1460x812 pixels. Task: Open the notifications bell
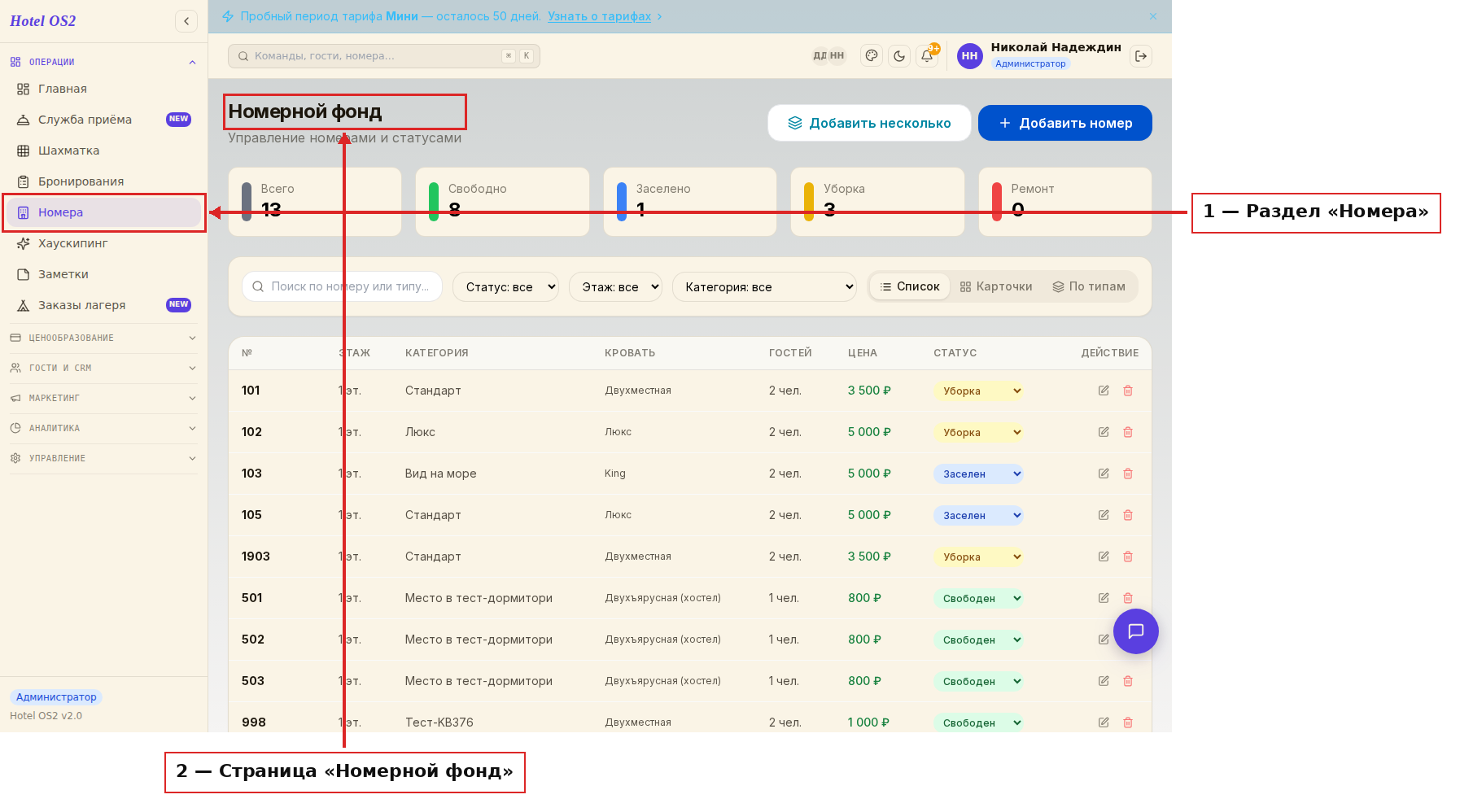point(927,56)
